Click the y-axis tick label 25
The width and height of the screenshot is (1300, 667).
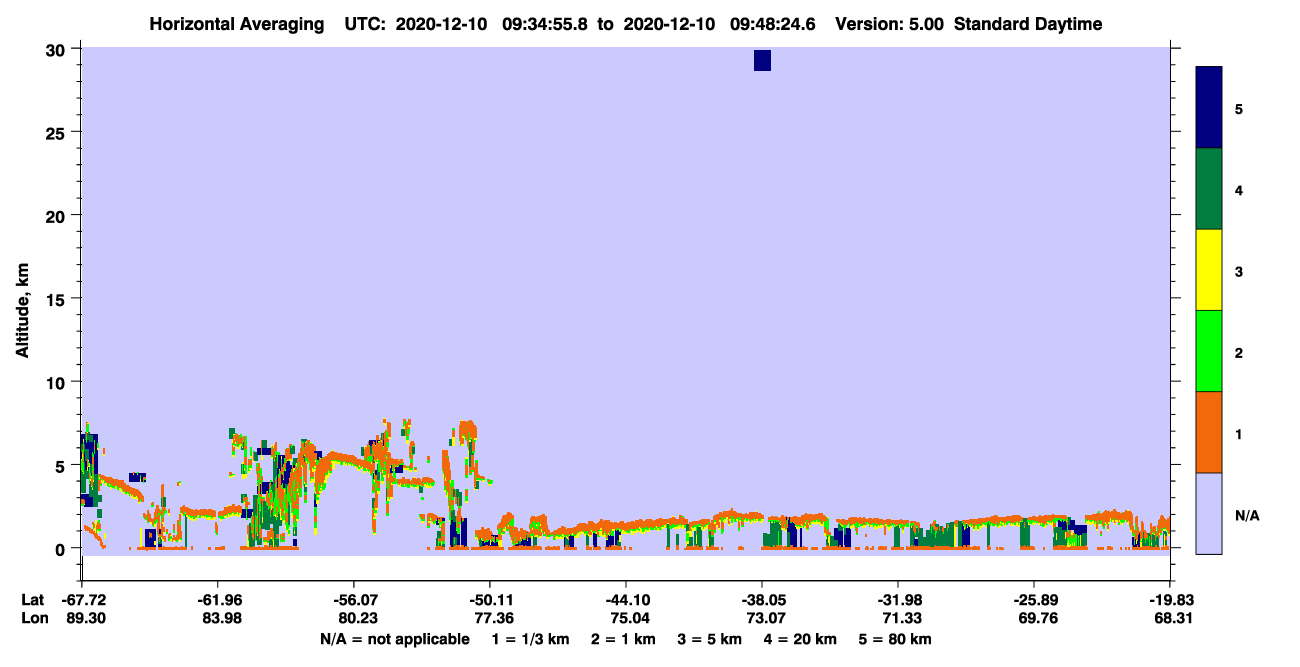click(56, 132)
